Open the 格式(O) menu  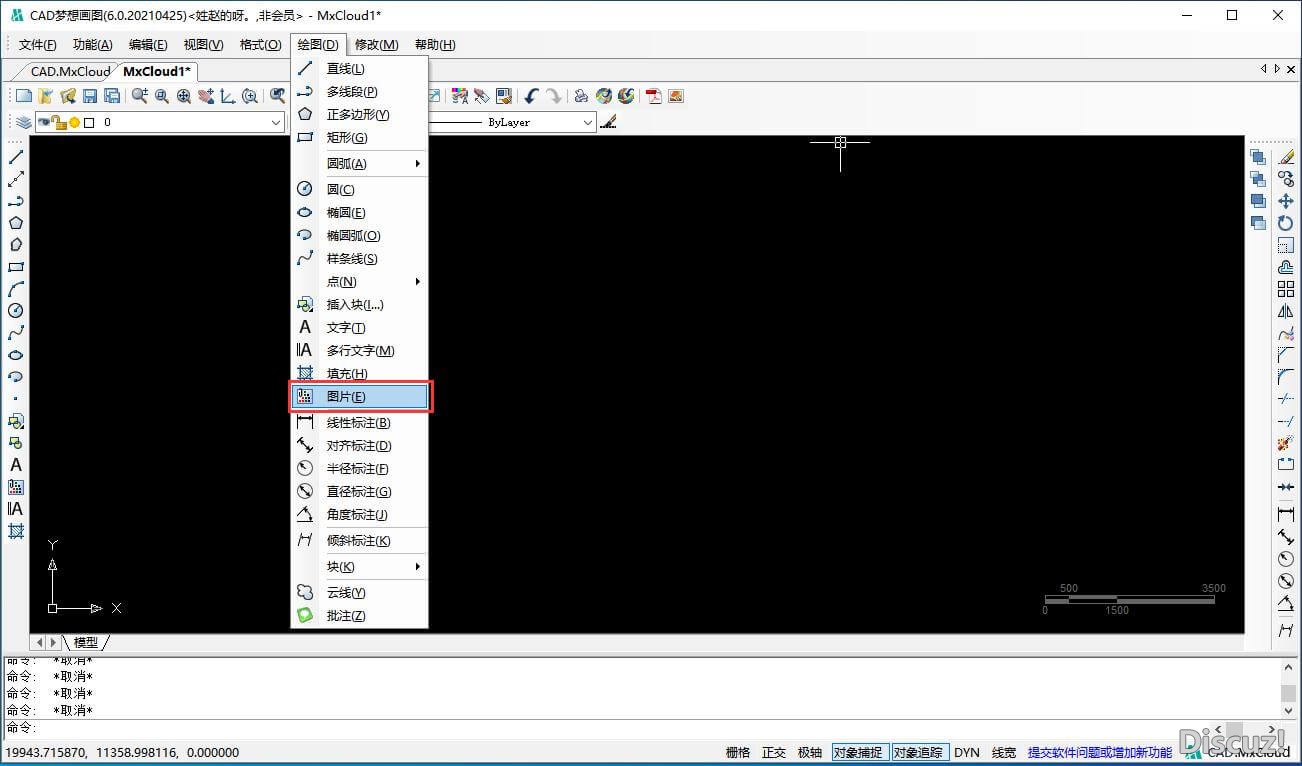click(x=260, y=45)
